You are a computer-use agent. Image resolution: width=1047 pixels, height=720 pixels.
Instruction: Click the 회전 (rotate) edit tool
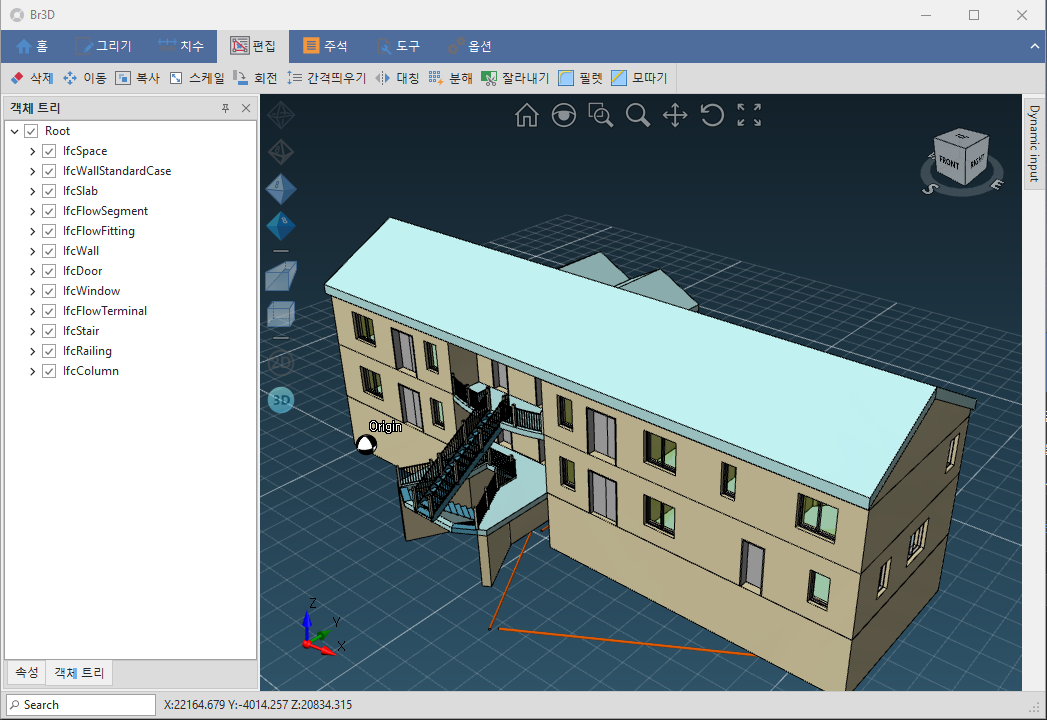pyautogui.click(x=255, y=78)
